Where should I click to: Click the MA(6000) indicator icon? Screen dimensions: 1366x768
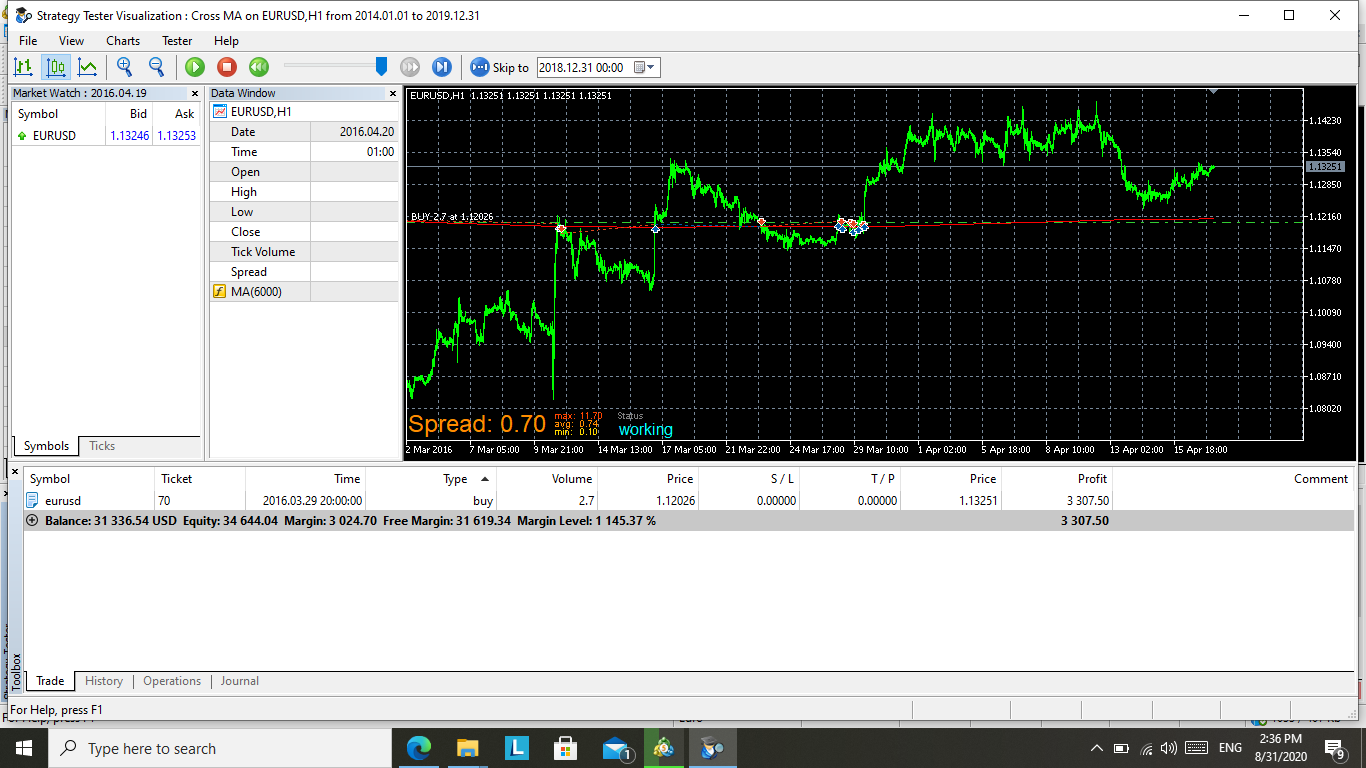click(220, 292)
